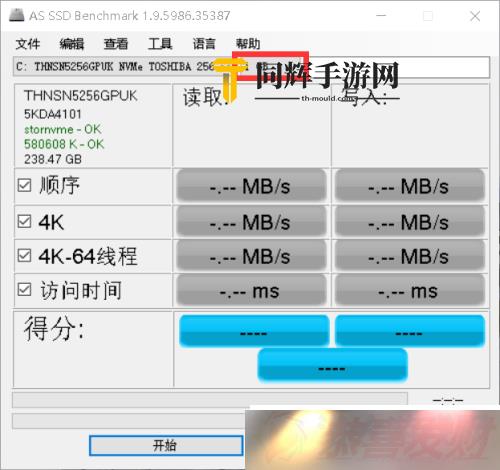This screenshot has height=470, width=500.
Task: Open the 帮助 help menu
Action: [248, 44]
